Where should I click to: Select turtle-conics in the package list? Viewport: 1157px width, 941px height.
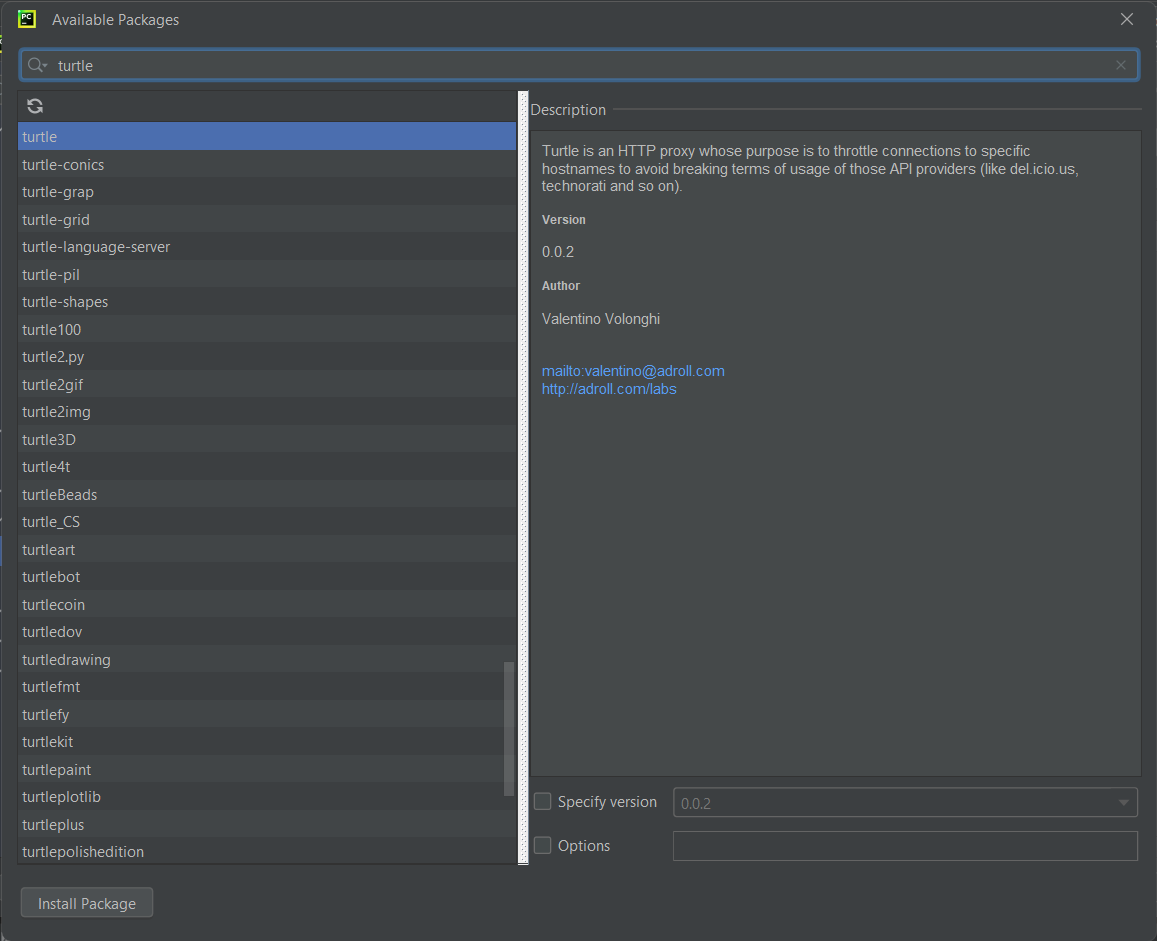click(x=63, y=164)
